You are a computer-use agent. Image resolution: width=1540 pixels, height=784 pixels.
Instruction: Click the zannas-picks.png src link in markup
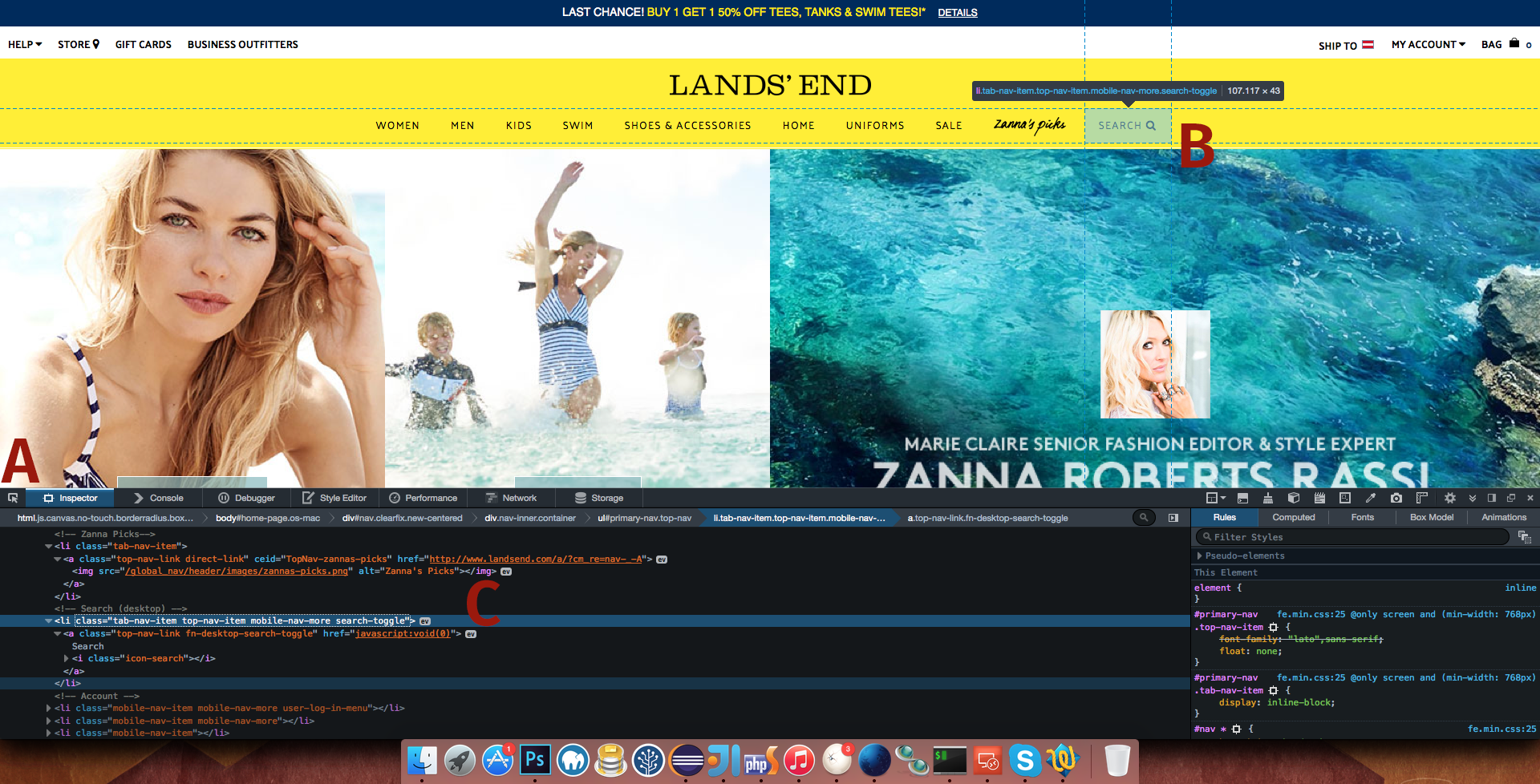pos(237,572)
